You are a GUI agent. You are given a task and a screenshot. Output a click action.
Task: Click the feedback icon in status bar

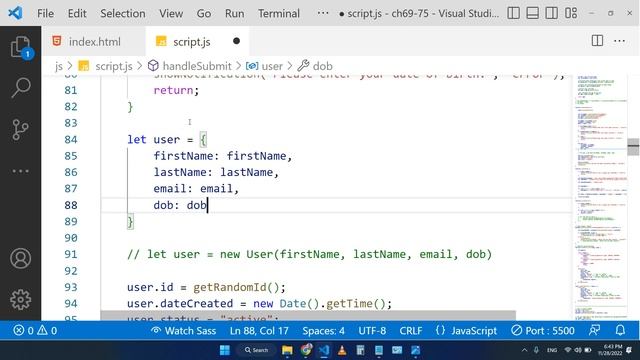point(595,330)
